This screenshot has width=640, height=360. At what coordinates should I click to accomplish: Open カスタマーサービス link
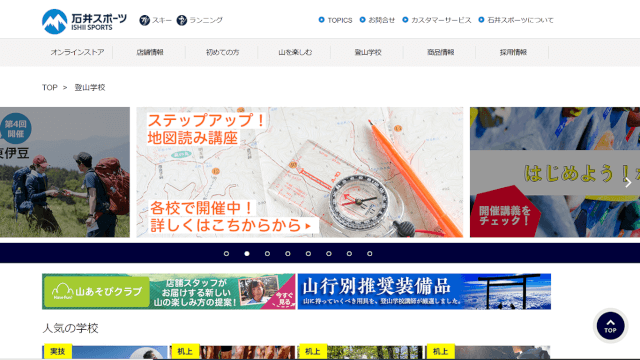pyautogui.click(x=437, y=20)
